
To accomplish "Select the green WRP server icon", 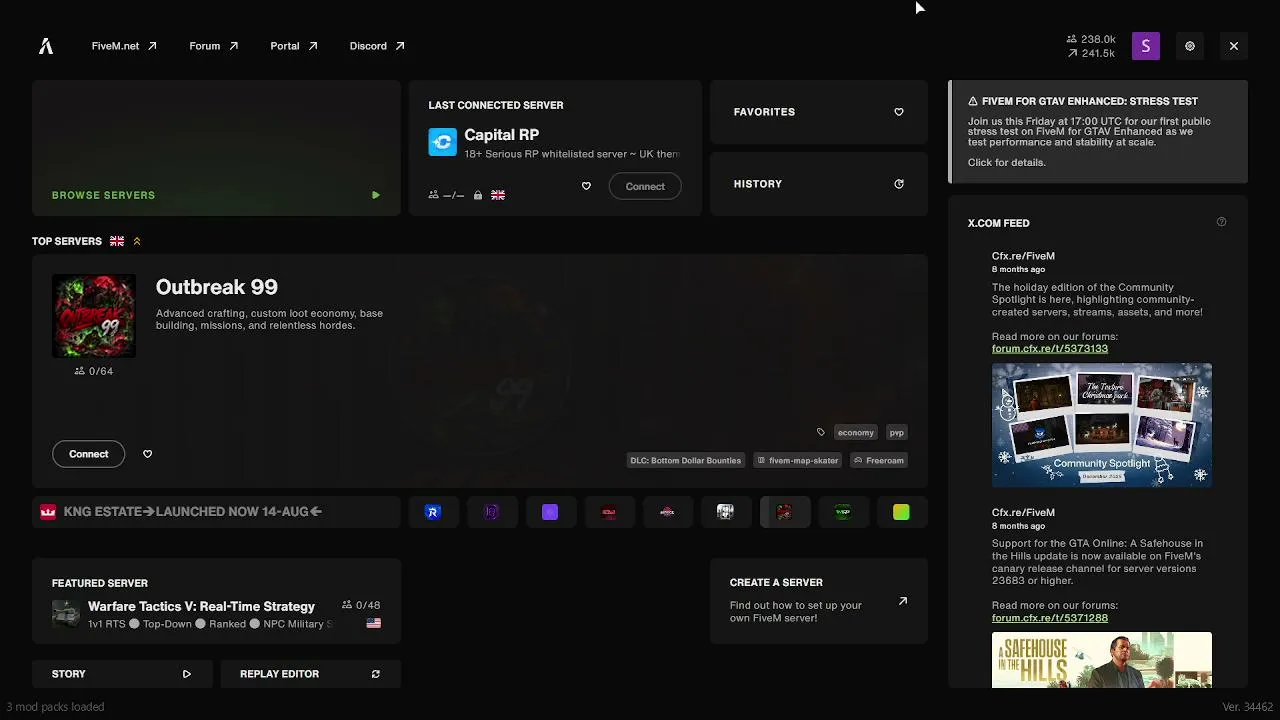I will (x=843, y=512).
